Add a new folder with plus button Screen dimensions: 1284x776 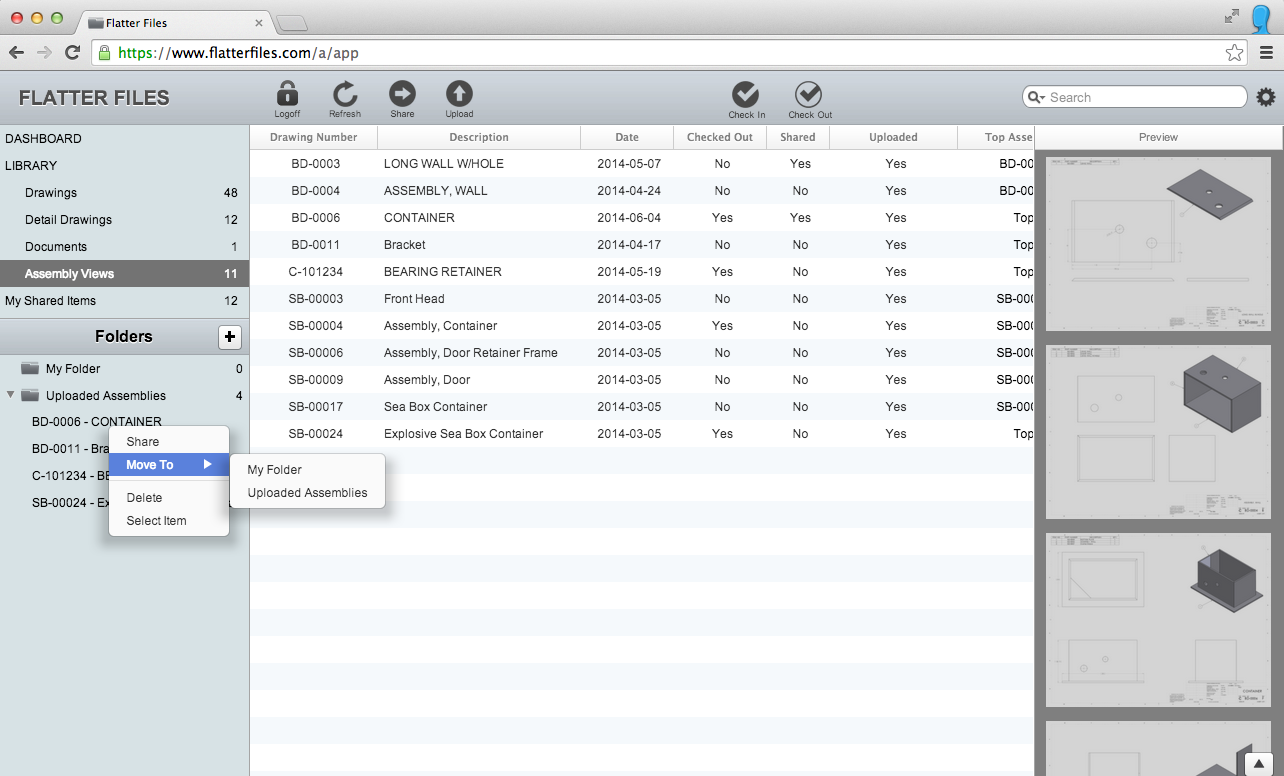point(230,337)
